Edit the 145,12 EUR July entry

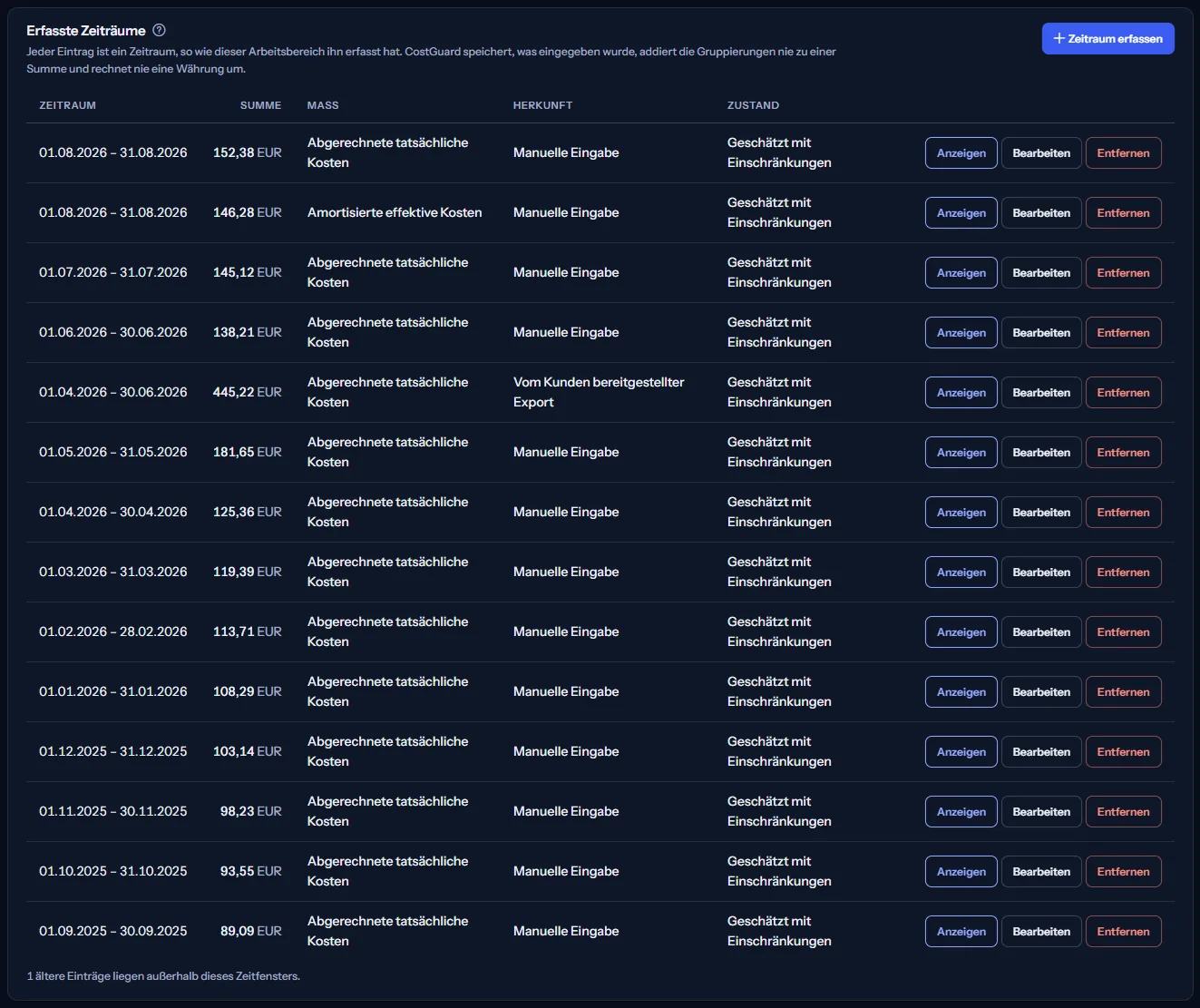click(1041, 273)
